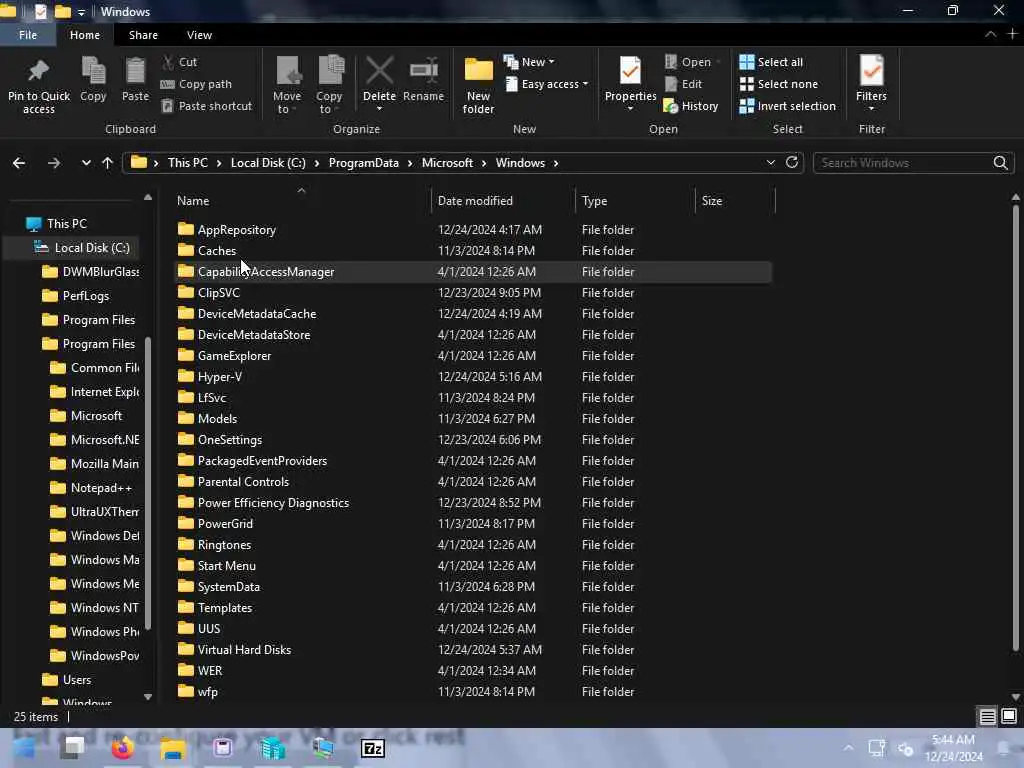The width and height of the screenshot is (1024, 768).
Task: Refresh the folder view
Action: click(x=792, y=163)
